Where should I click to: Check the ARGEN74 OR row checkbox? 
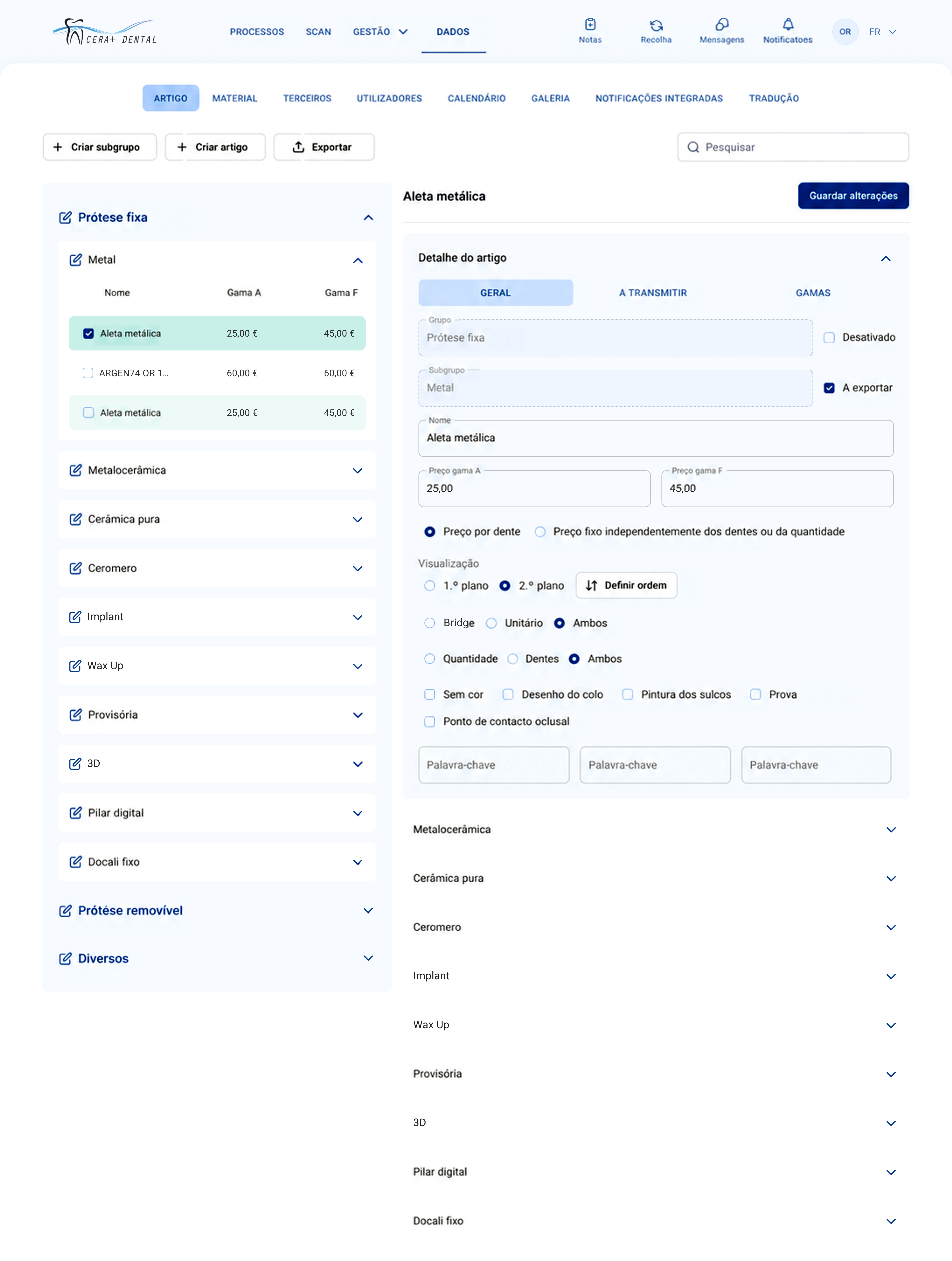[88, 373]
